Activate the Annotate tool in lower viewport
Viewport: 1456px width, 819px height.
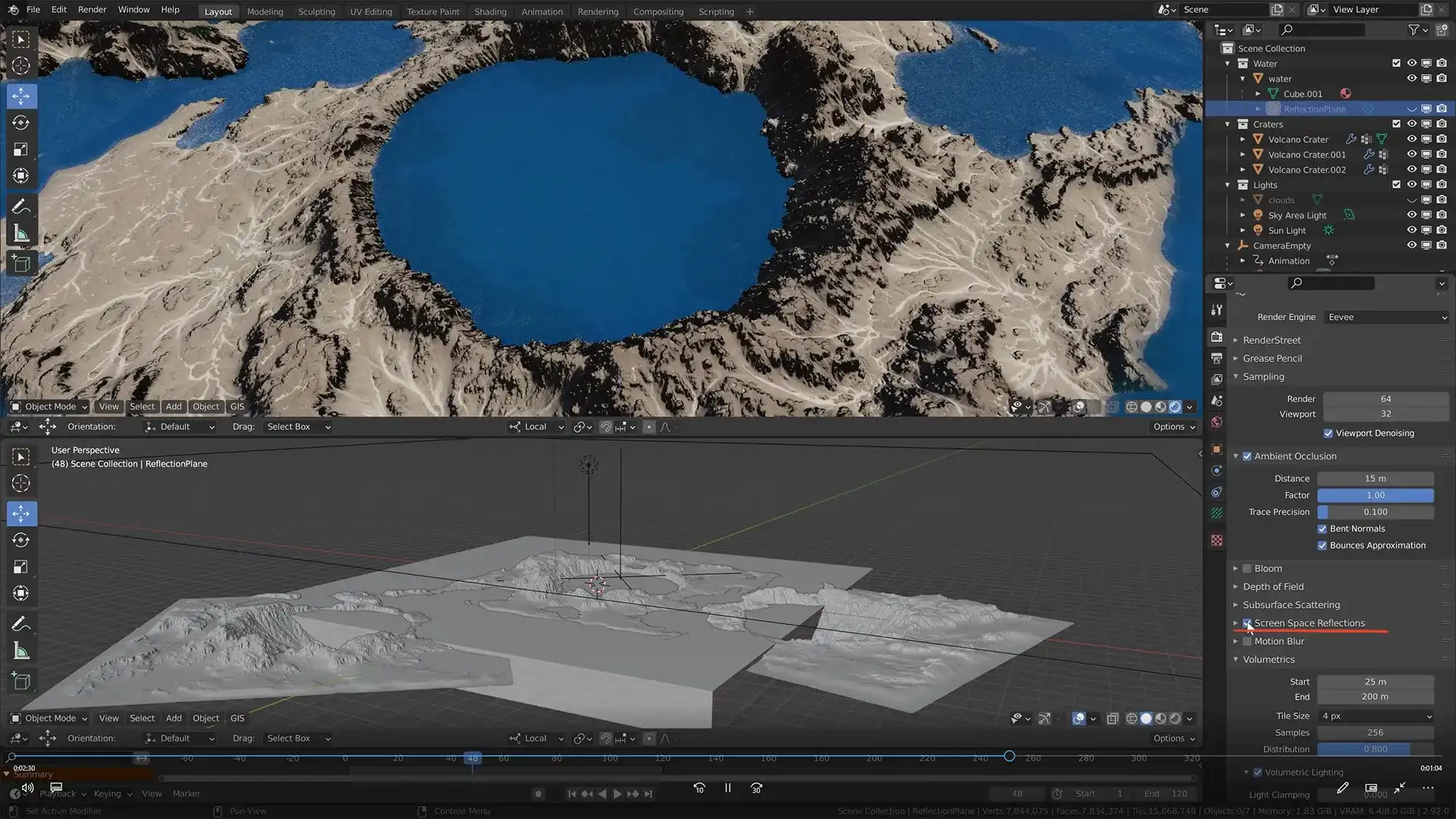coord(20,624)
